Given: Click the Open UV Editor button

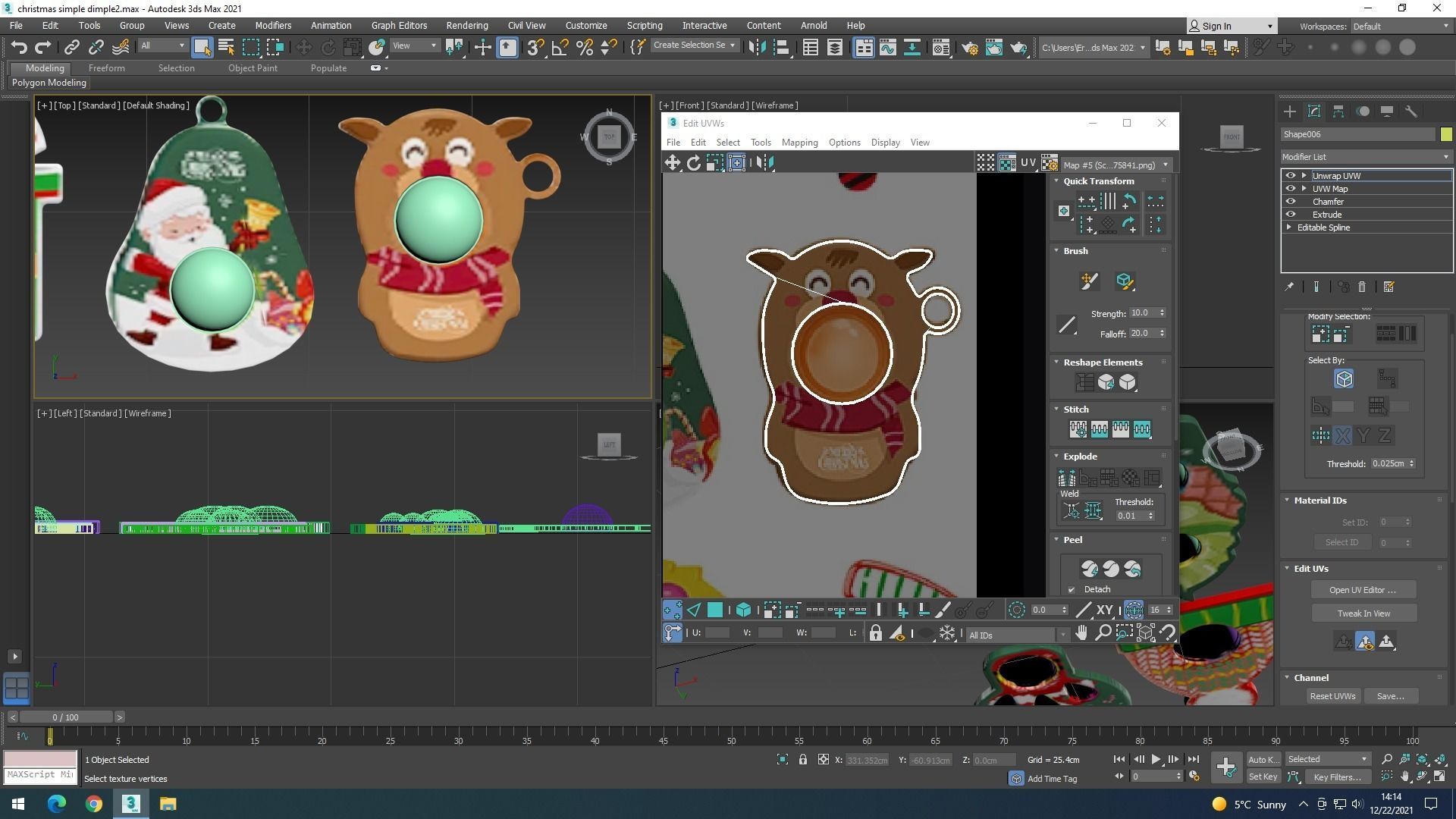Looking at the screenshot, I should [x=1363, y=590].
